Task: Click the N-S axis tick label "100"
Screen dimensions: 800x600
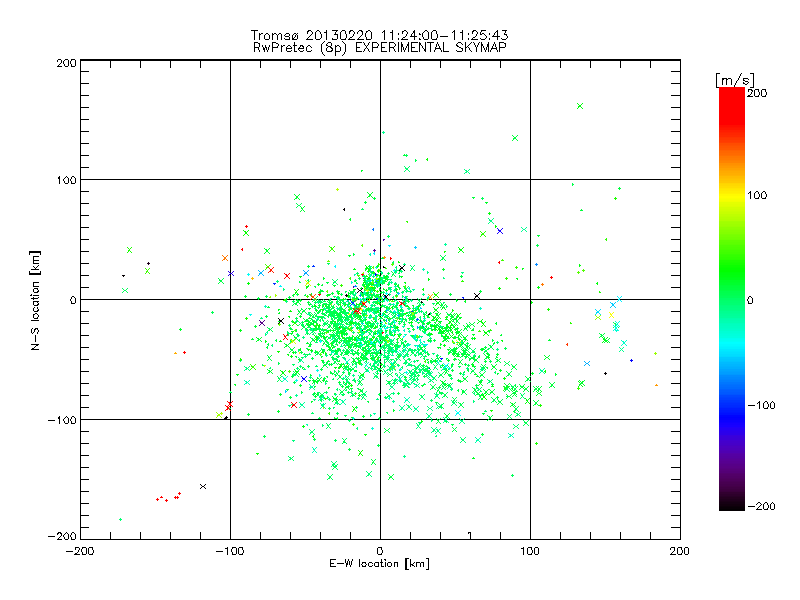Action: click(x=66, y=180)
